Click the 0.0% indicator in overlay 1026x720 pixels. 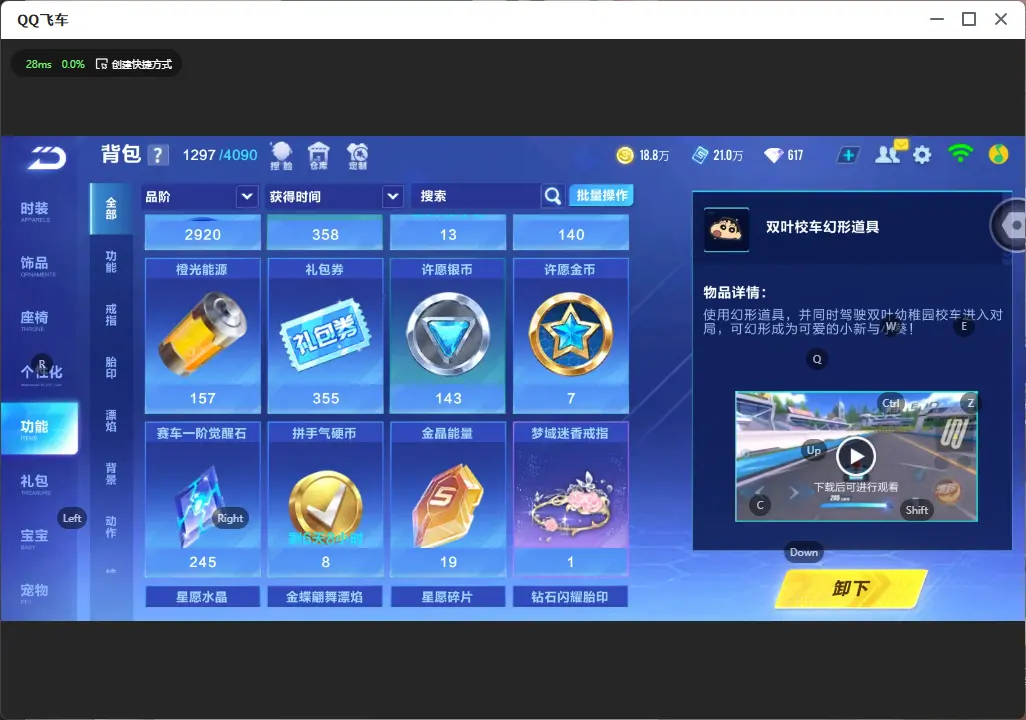(x=73, y=64)
